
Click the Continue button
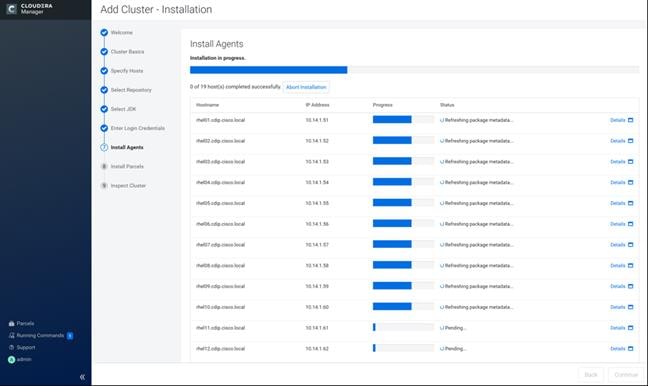pyautogui.click(x=626, y=374)
